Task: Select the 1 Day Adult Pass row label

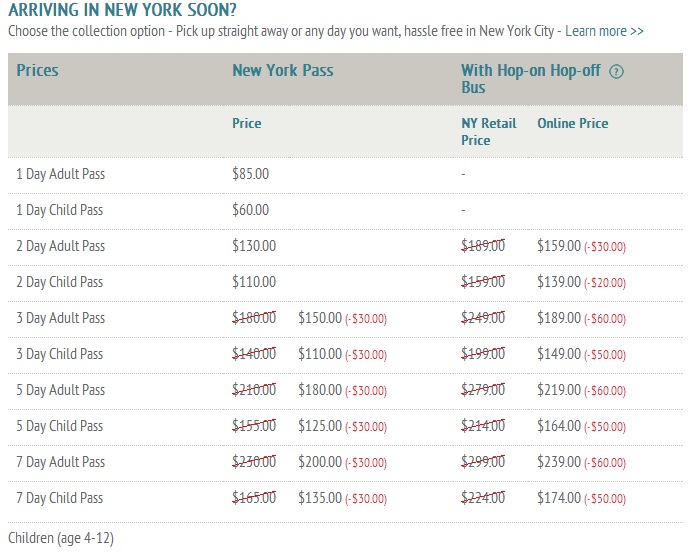Action: pos(61,174)
